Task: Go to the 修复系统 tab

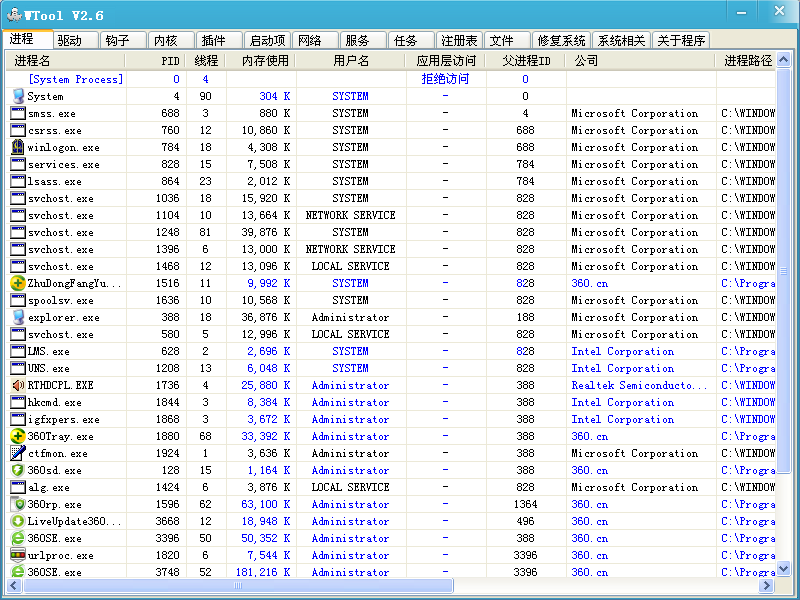Action: click(x=561, y=40)
